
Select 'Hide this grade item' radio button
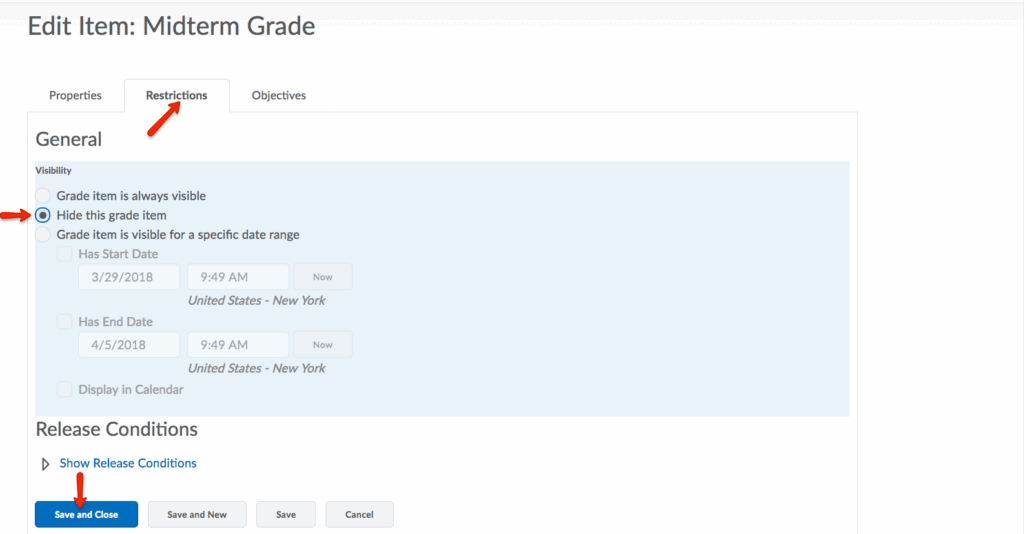(43, 215)
